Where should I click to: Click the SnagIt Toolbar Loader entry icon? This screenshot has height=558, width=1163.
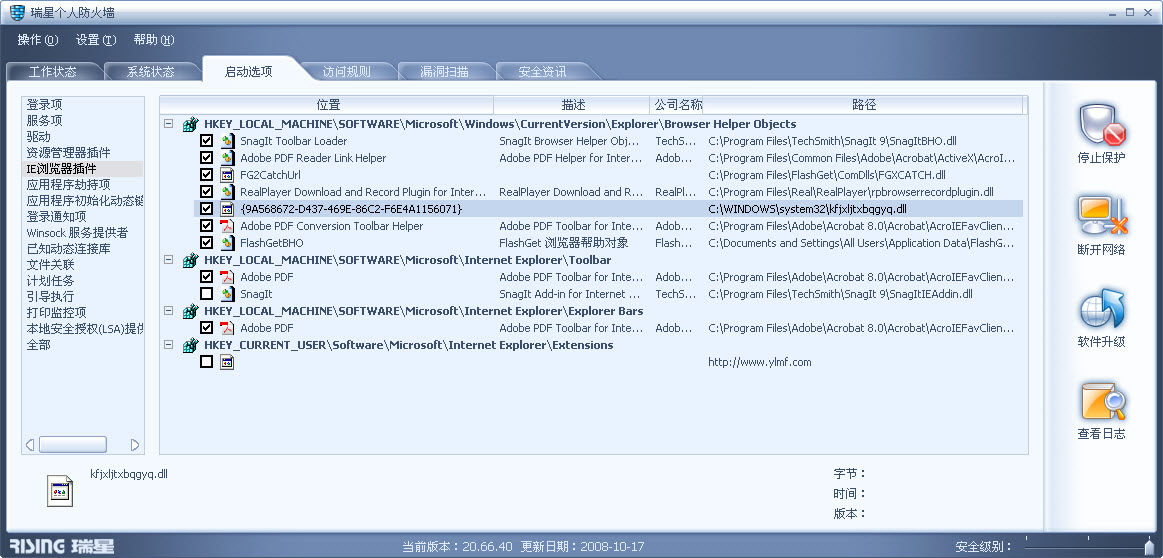(227, 141)
